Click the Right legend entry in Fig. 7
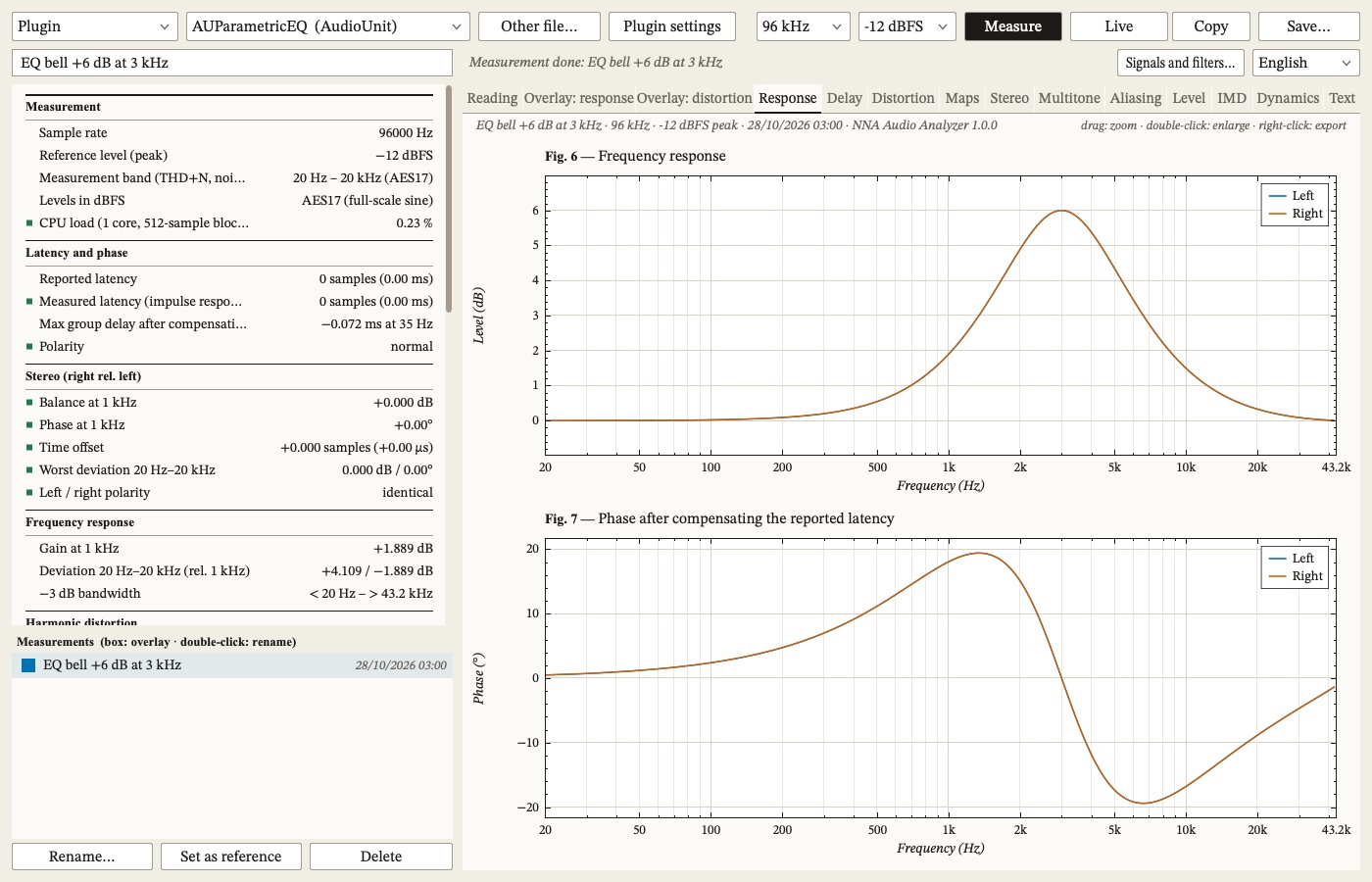The height and width of the screenshot is (882, 1372). 1296,576
